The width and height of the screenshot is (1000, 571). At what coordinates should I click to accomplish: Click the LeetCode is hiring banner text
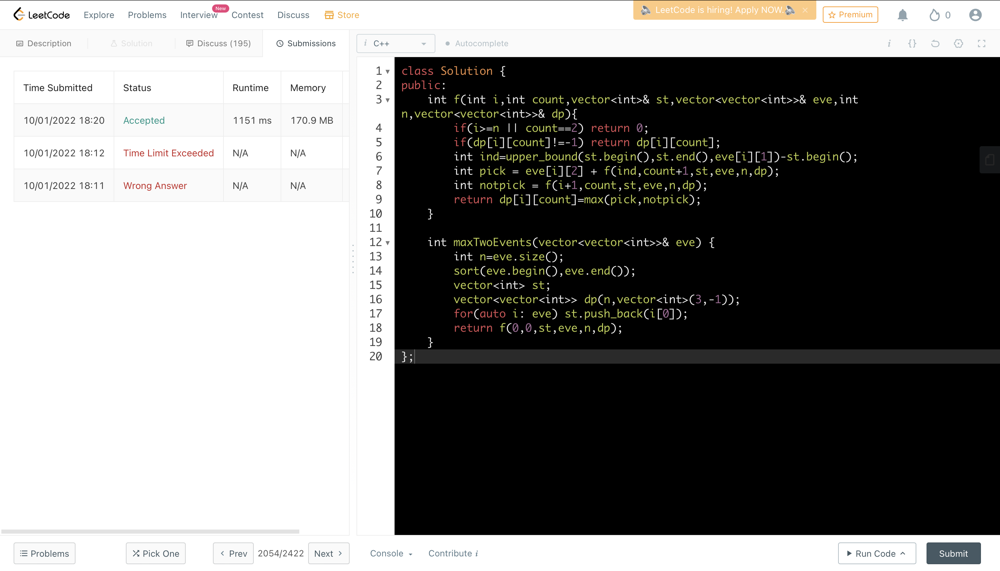[x=719, y=10]
